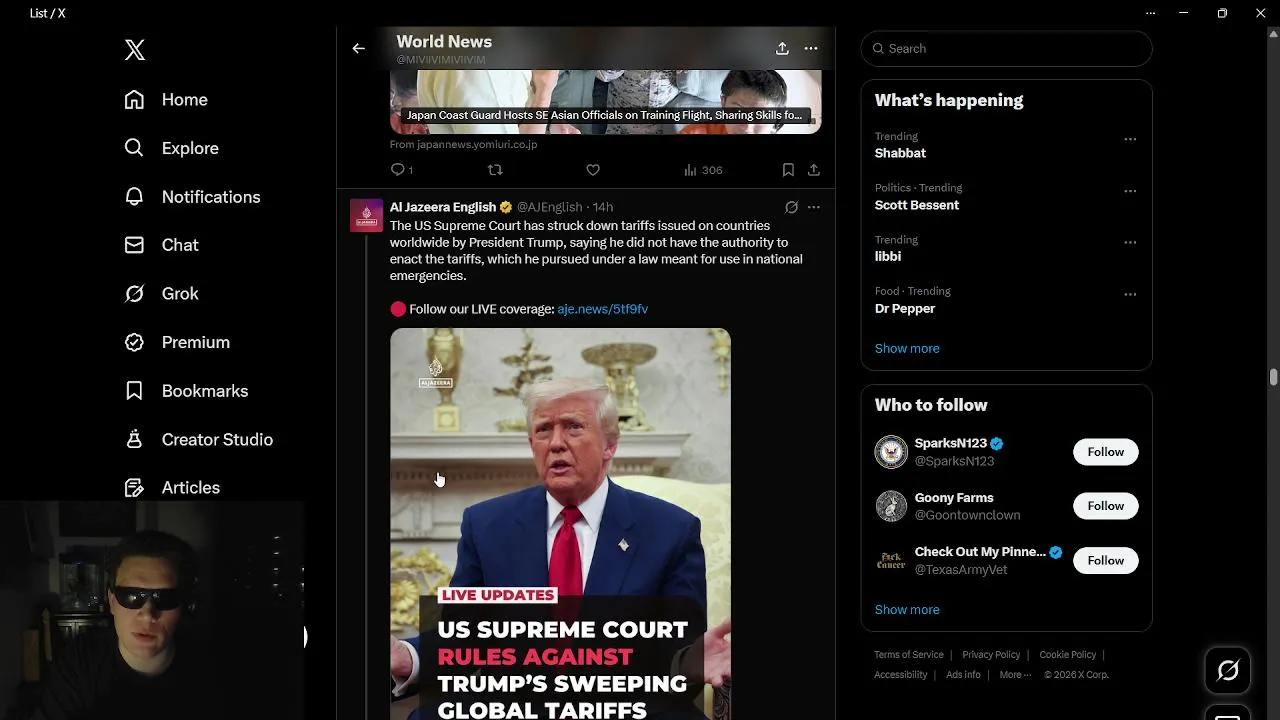Open Privacy Policy link
Screen dimensions: 1280x720
(x=991, y=655)
